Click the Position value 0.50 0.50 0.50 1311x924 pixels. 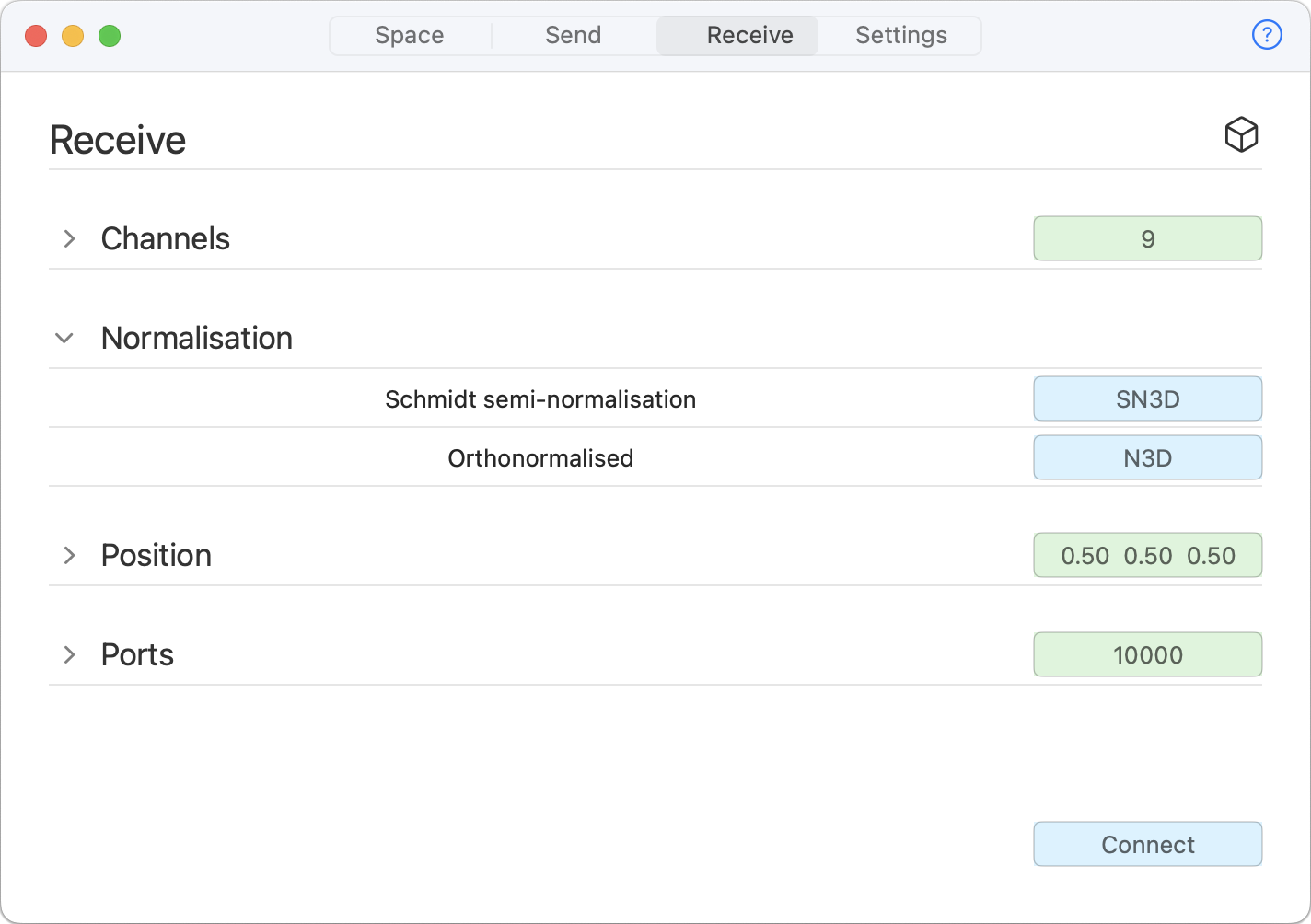click(1147, 556)
